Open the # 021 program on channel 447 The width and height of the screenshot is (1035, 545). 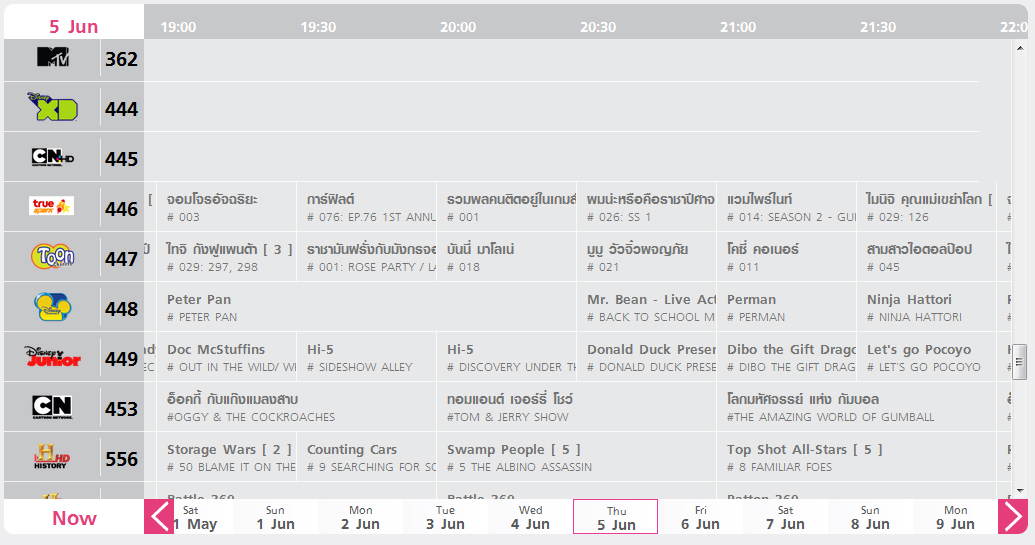[x=646, y=257]
